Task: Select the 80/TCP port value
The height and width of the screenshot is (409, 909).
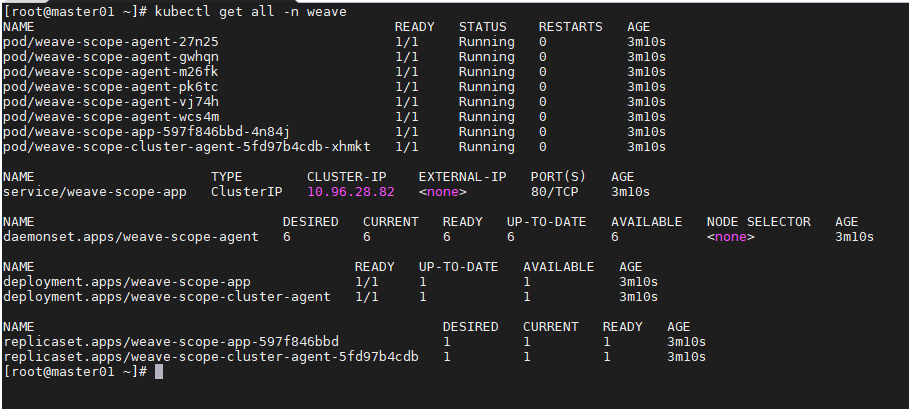Action: (554, 192)
